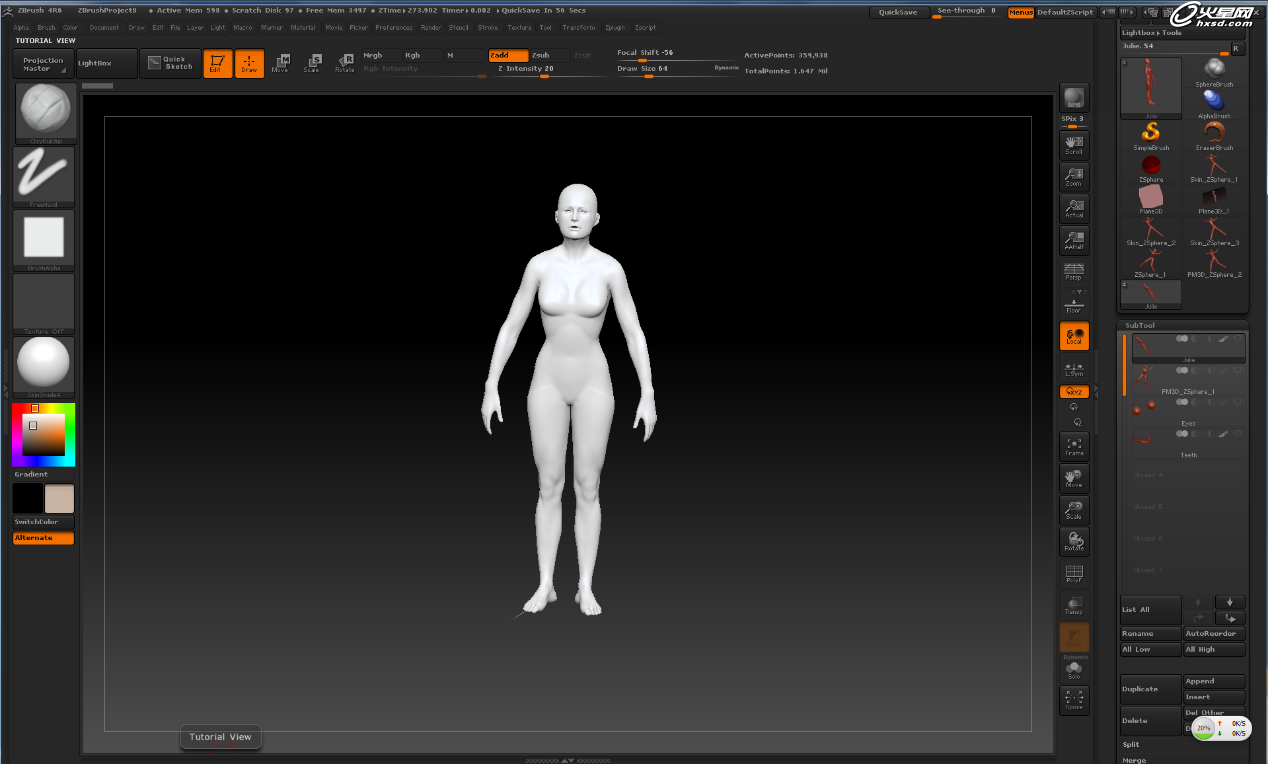Toggle the Floor grid
Image resolution: width=1268 pixels, height=764 pixels.
pos(1074,305)
